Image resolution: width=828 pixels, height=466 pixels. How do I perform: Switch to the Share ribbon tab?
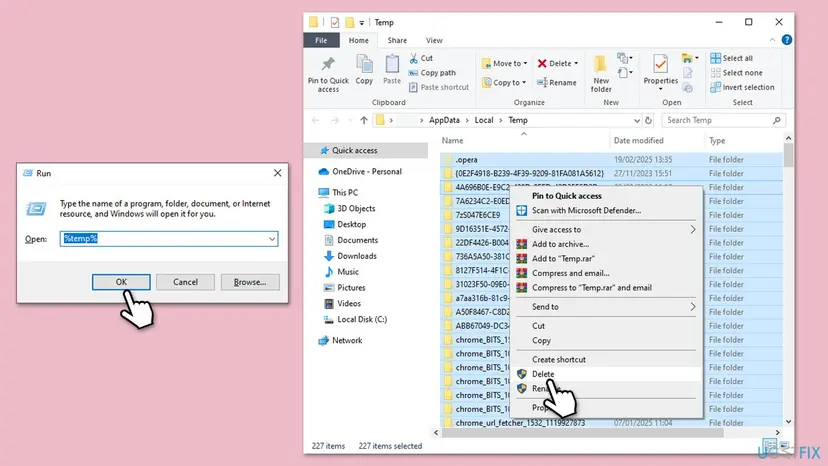[397, 40]
